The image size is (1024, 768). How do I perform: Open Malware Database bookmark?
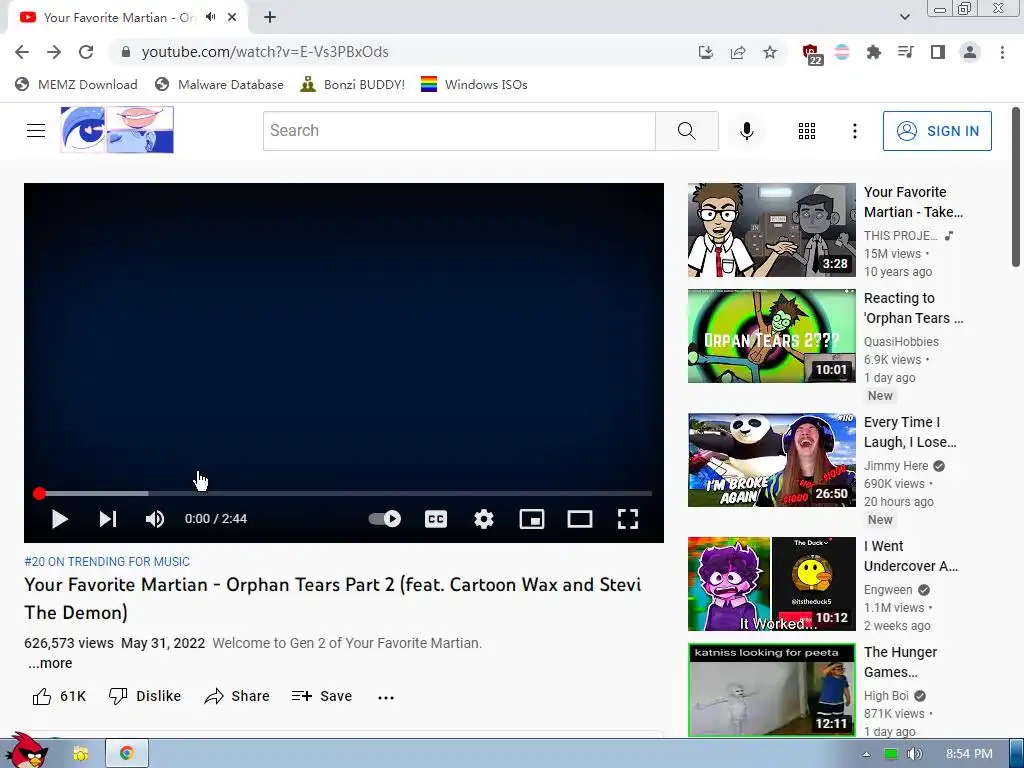click(x=219, y=84)
